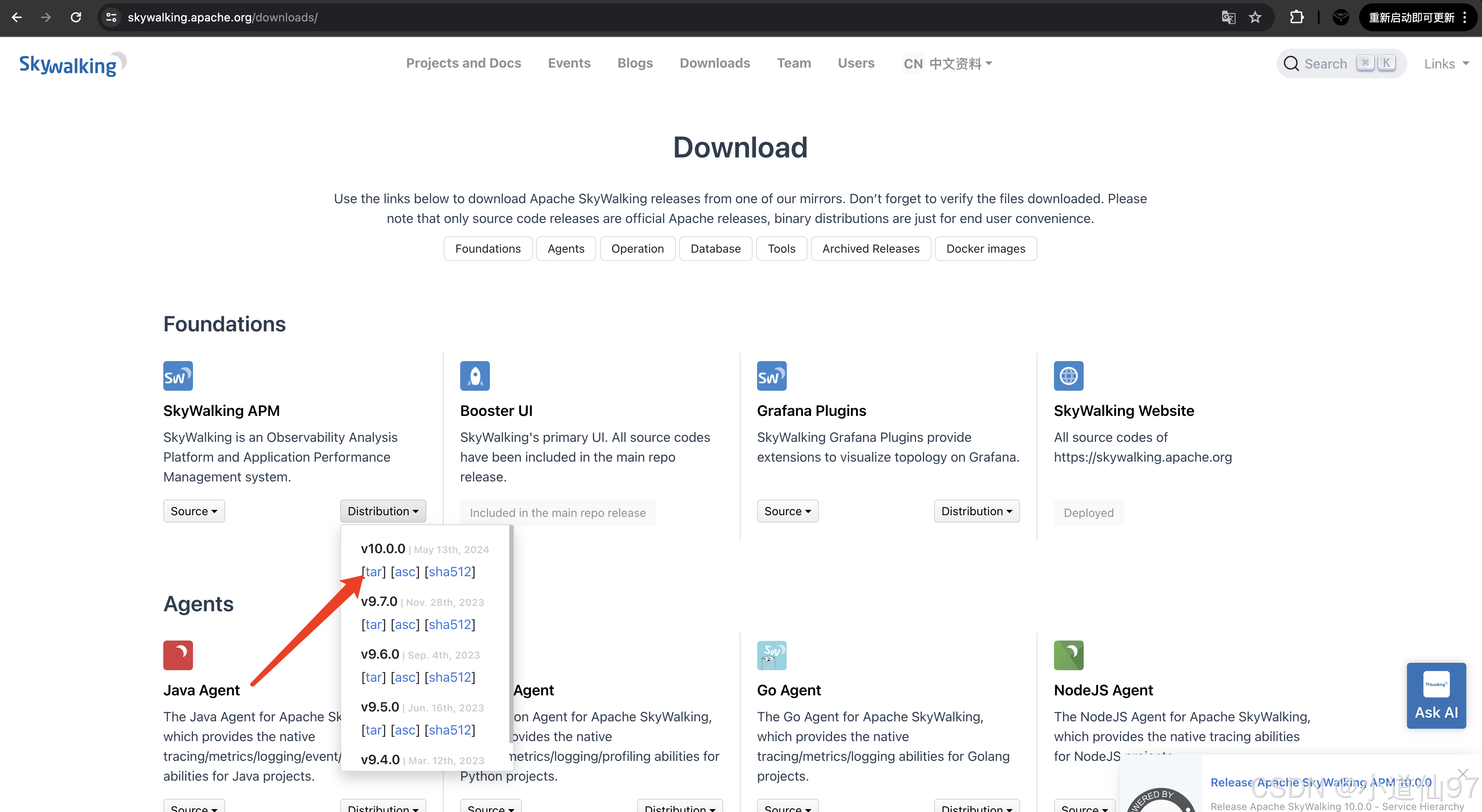The height and width of the screenshot is (812, 1482).
Task: Expand the SkyWalking APM Source dropdown
Action: point(193,511)
